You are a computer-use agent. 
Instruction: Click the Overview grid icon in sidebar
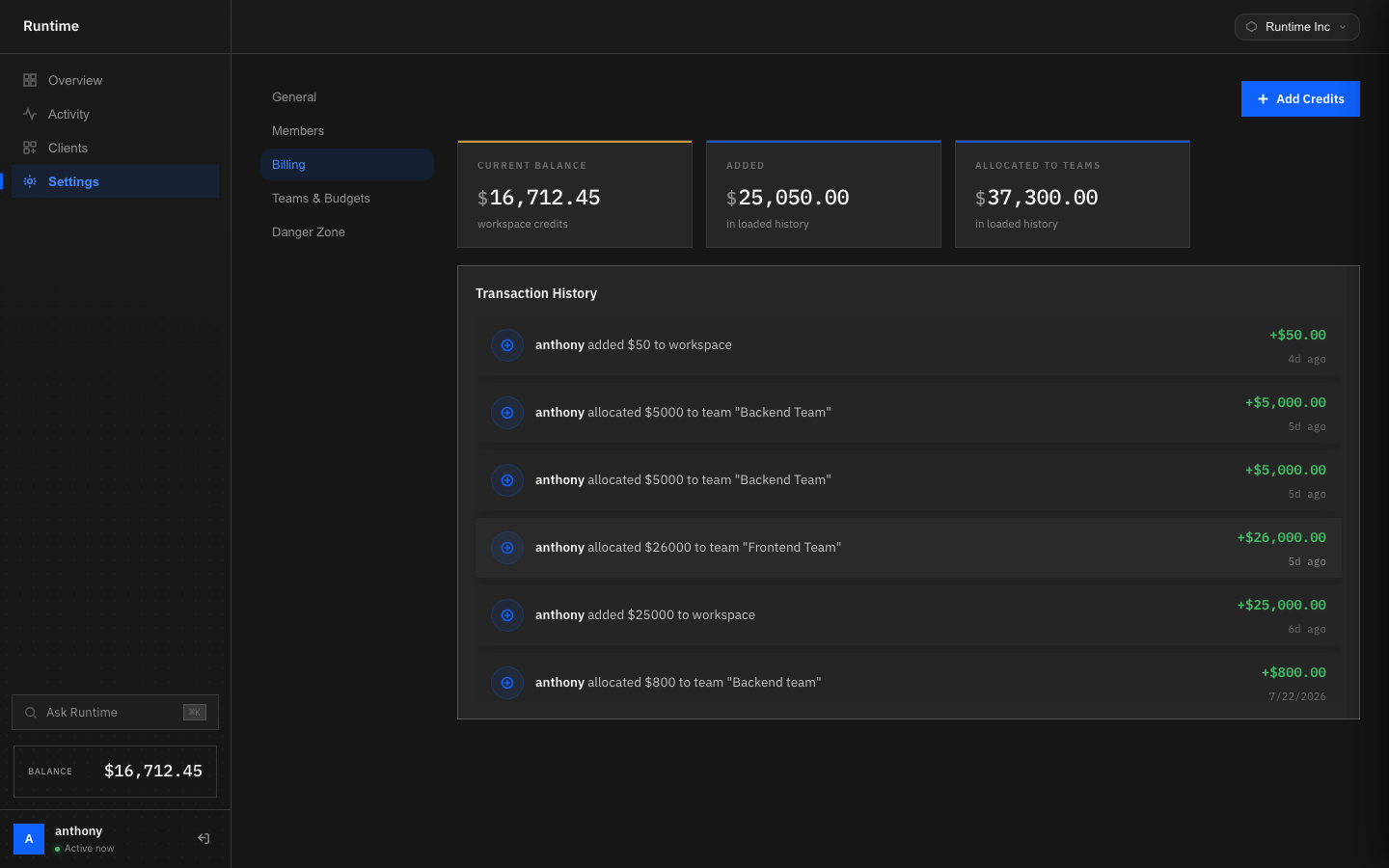click(x=30, y=80)
